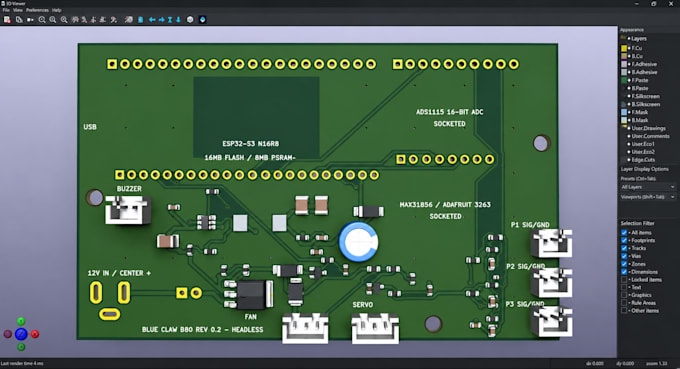
Task: Select the B.Adhesive layer label
Action: (x=644, y=72)
